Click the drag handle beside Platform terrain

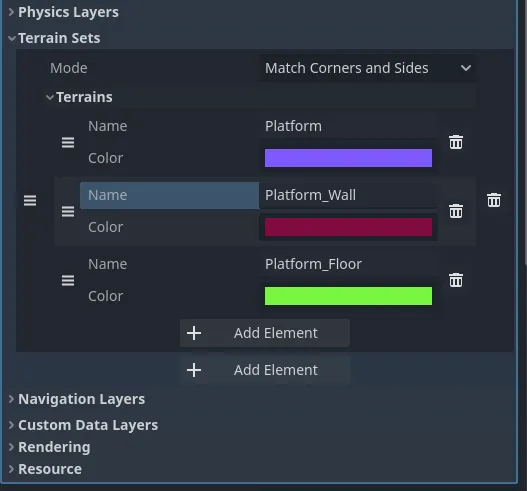[68, 142]
